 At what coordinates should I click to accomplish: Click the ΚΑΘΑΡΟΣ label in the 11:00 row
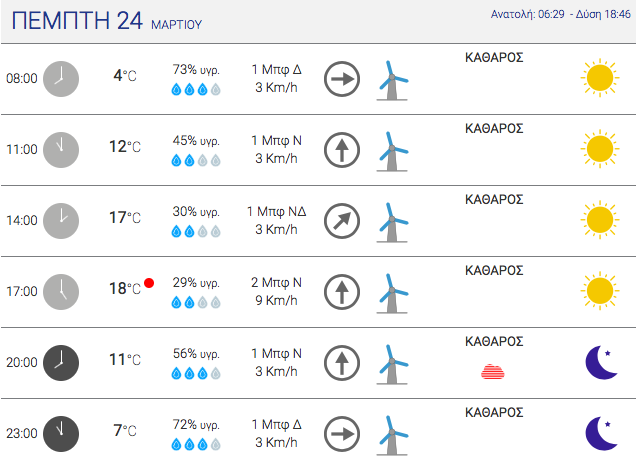click(x=494, y=129)
